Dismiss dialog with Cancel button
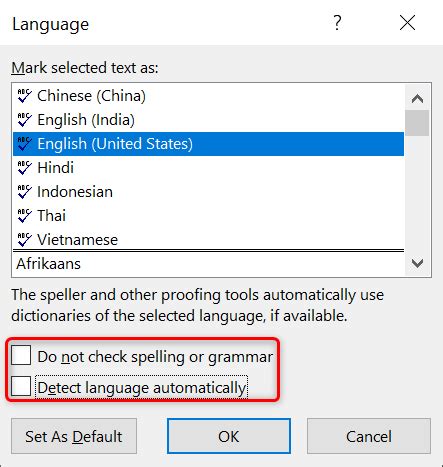This screenshot has height=467, width=443. tap(369, 436)
